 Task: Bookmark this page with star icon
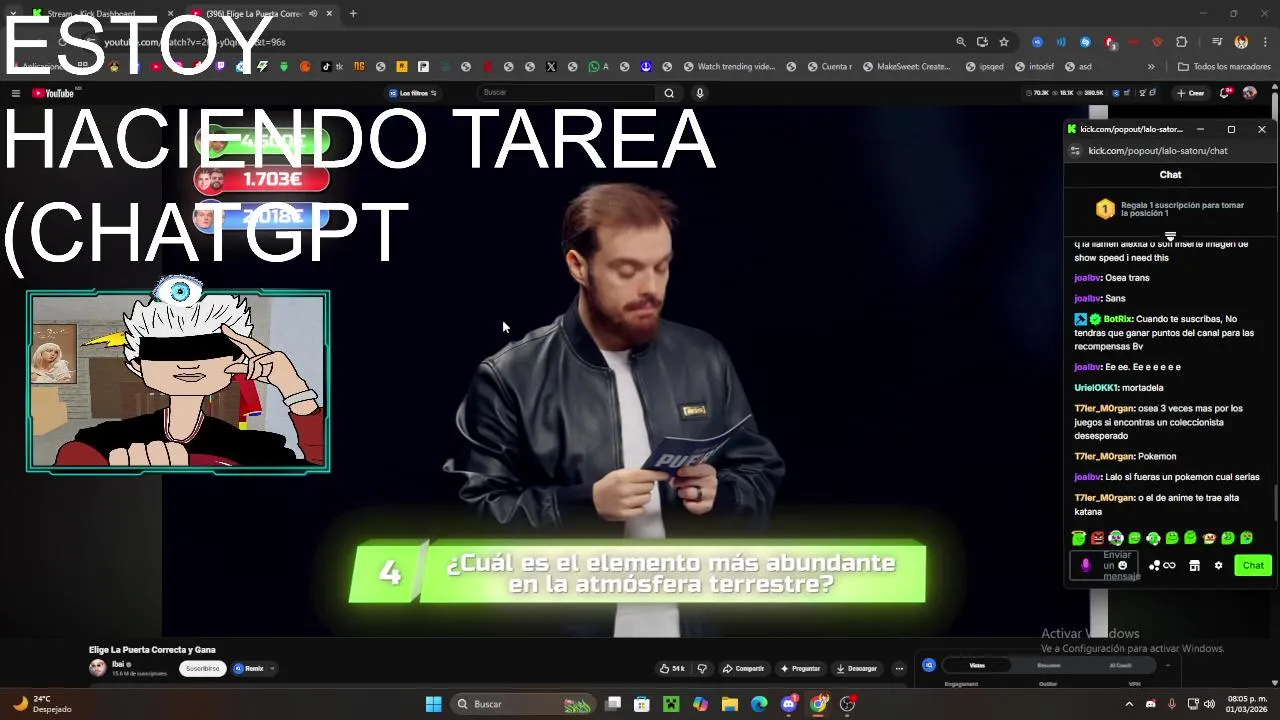1004,42
